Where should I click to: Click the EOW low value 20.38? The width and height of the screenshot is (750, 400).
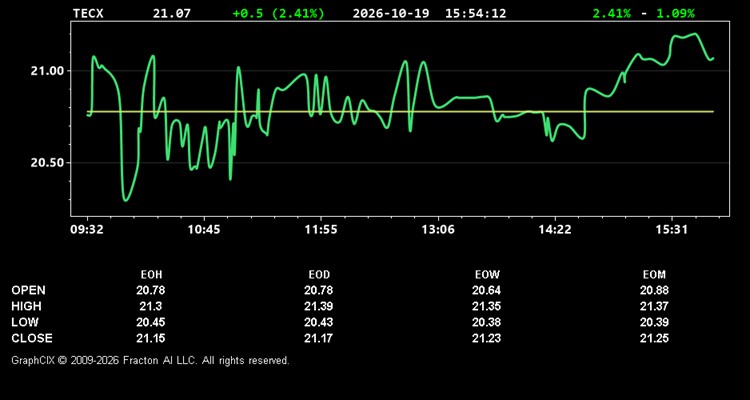486,322
